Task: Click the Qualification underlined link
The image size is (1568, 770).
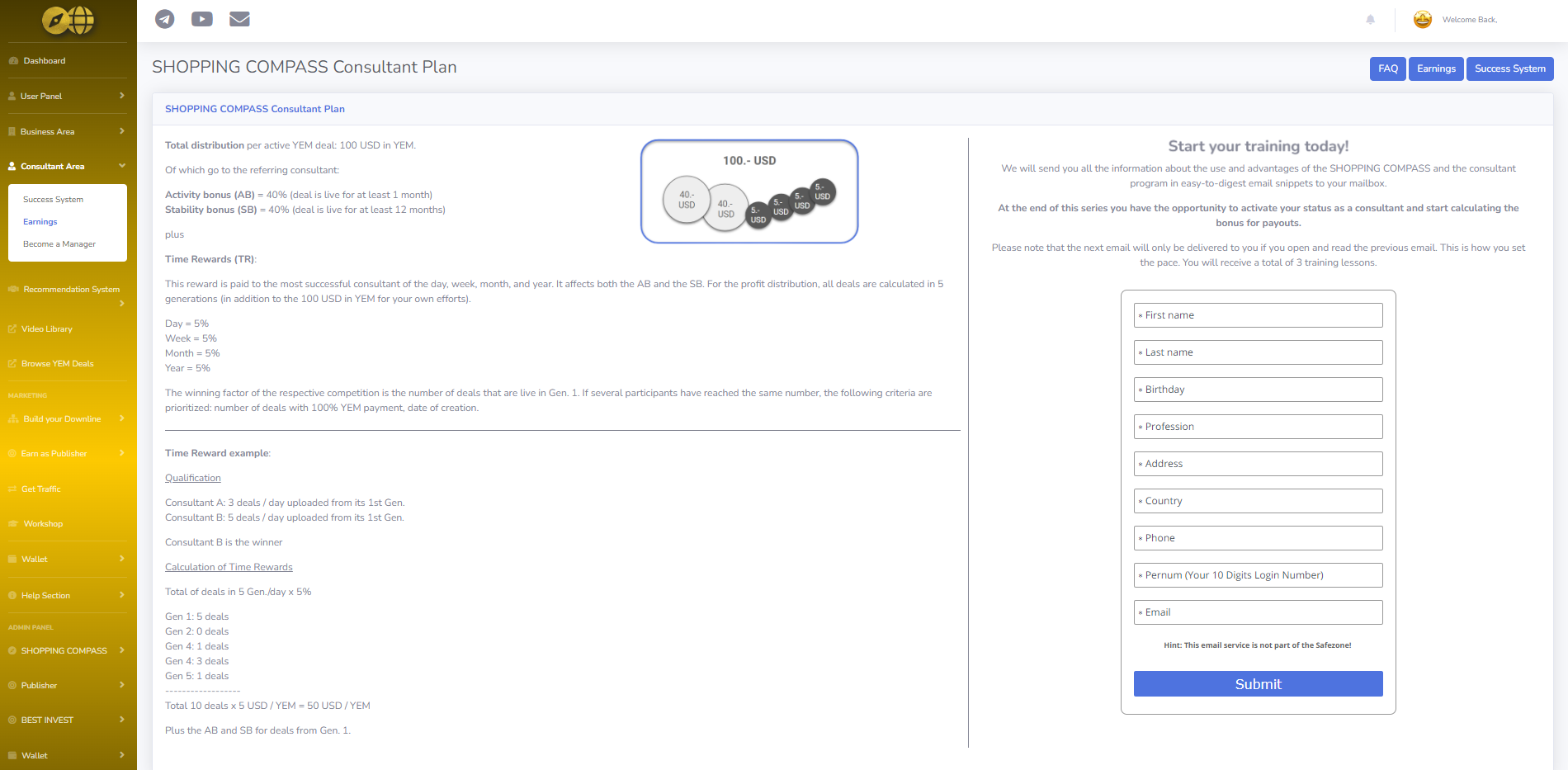Action: (x=193, y=478)
